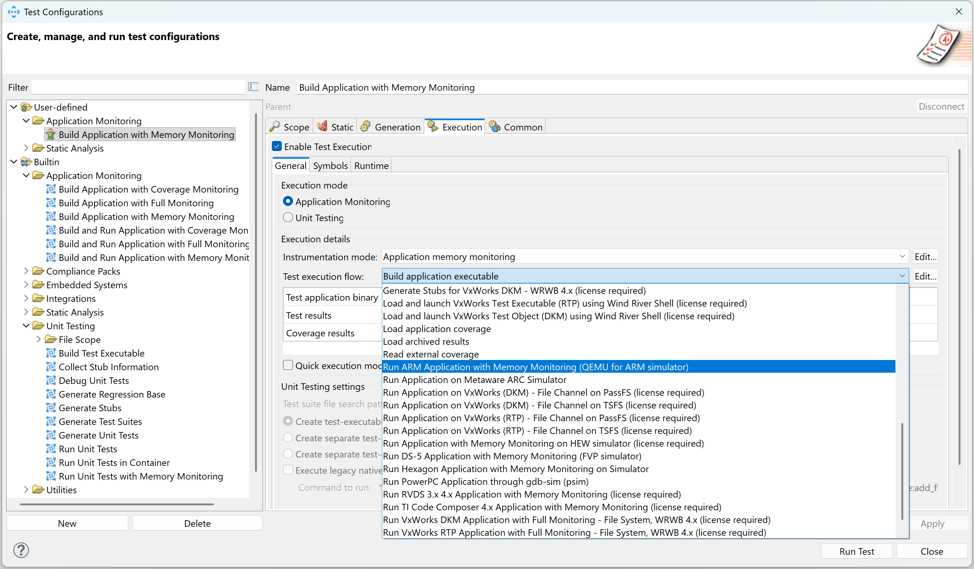Click icon of Generate Test Suites config
This screenshot has width=974, height=569.
click(51, 422)
